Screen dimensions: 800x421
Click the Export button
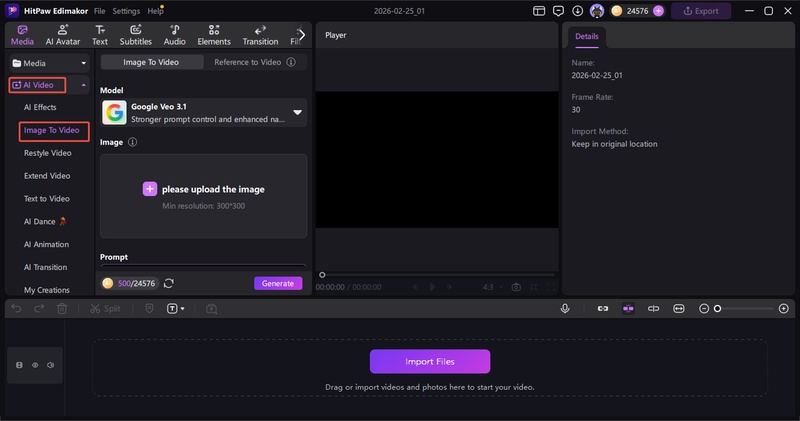[x=701, y=11]
